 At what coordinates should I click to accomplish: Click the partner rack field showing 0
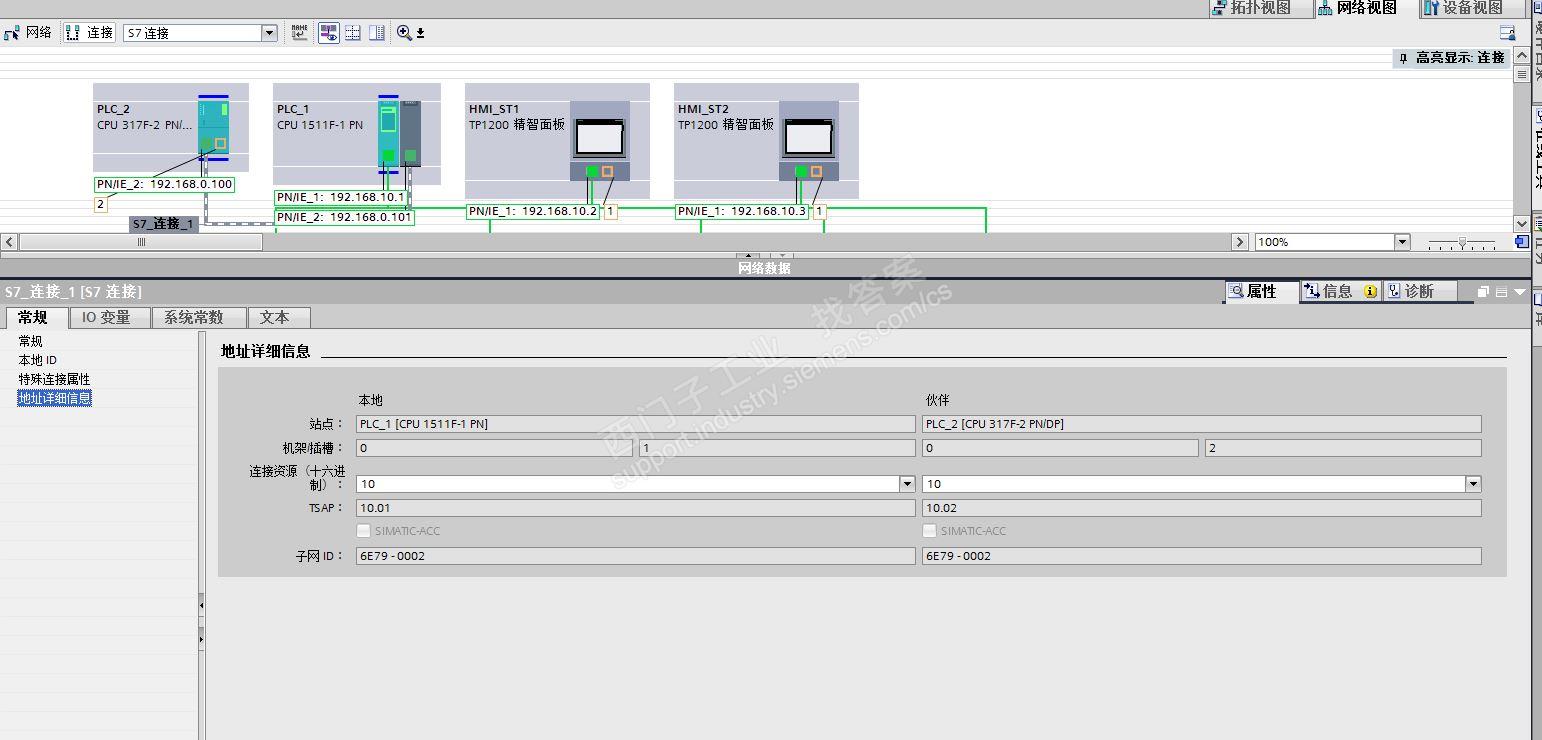(x=1060, y=448)
